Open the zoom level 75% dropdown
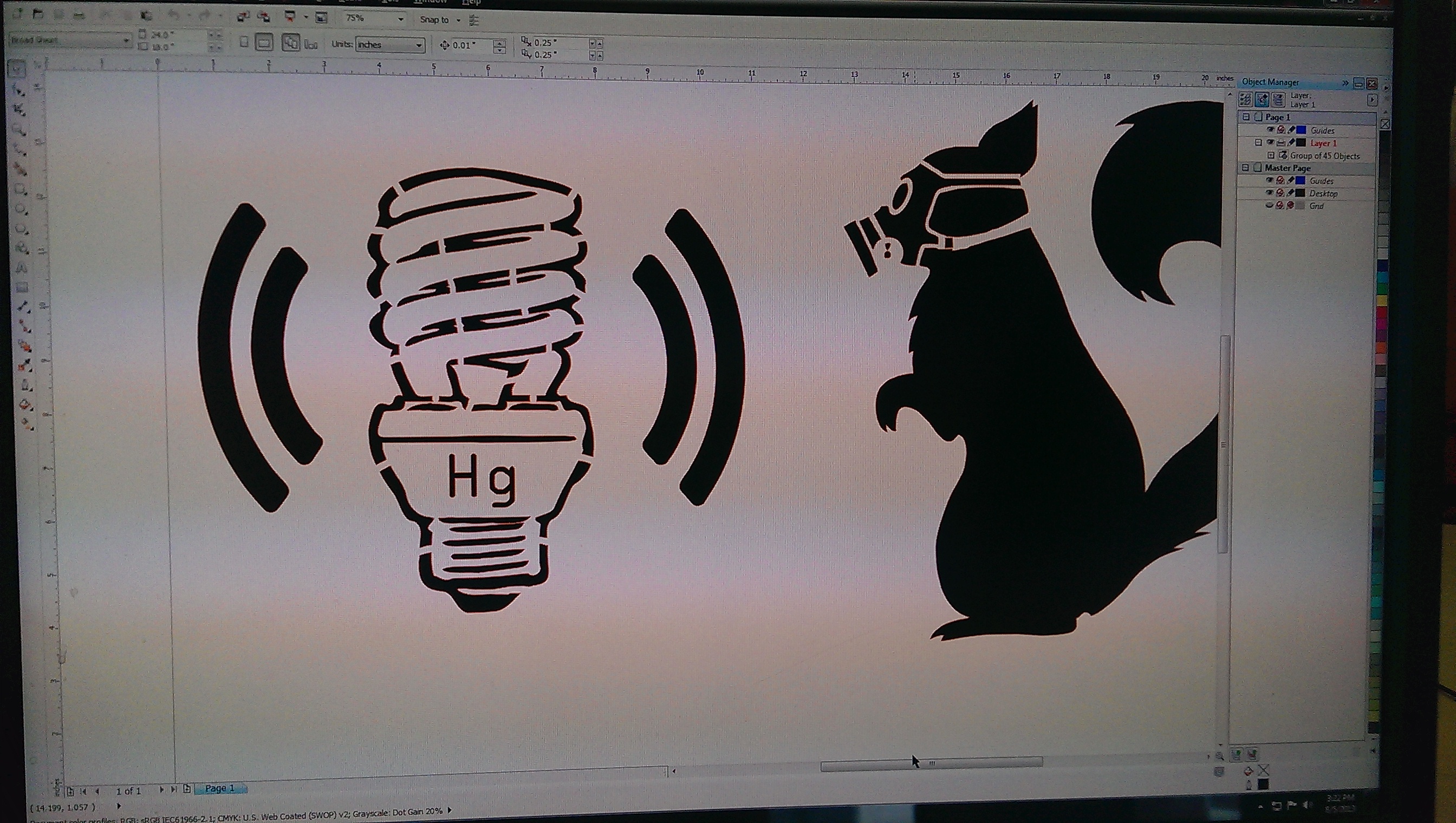The width and height of the screenshot is (1456, 823). (x=401, y=18)
